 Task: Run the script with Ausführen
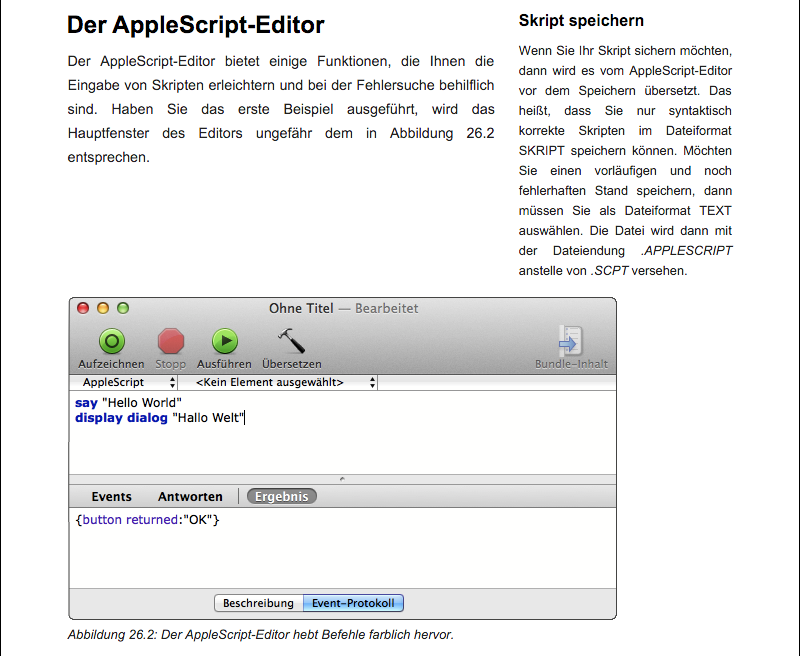coord(225,341)
